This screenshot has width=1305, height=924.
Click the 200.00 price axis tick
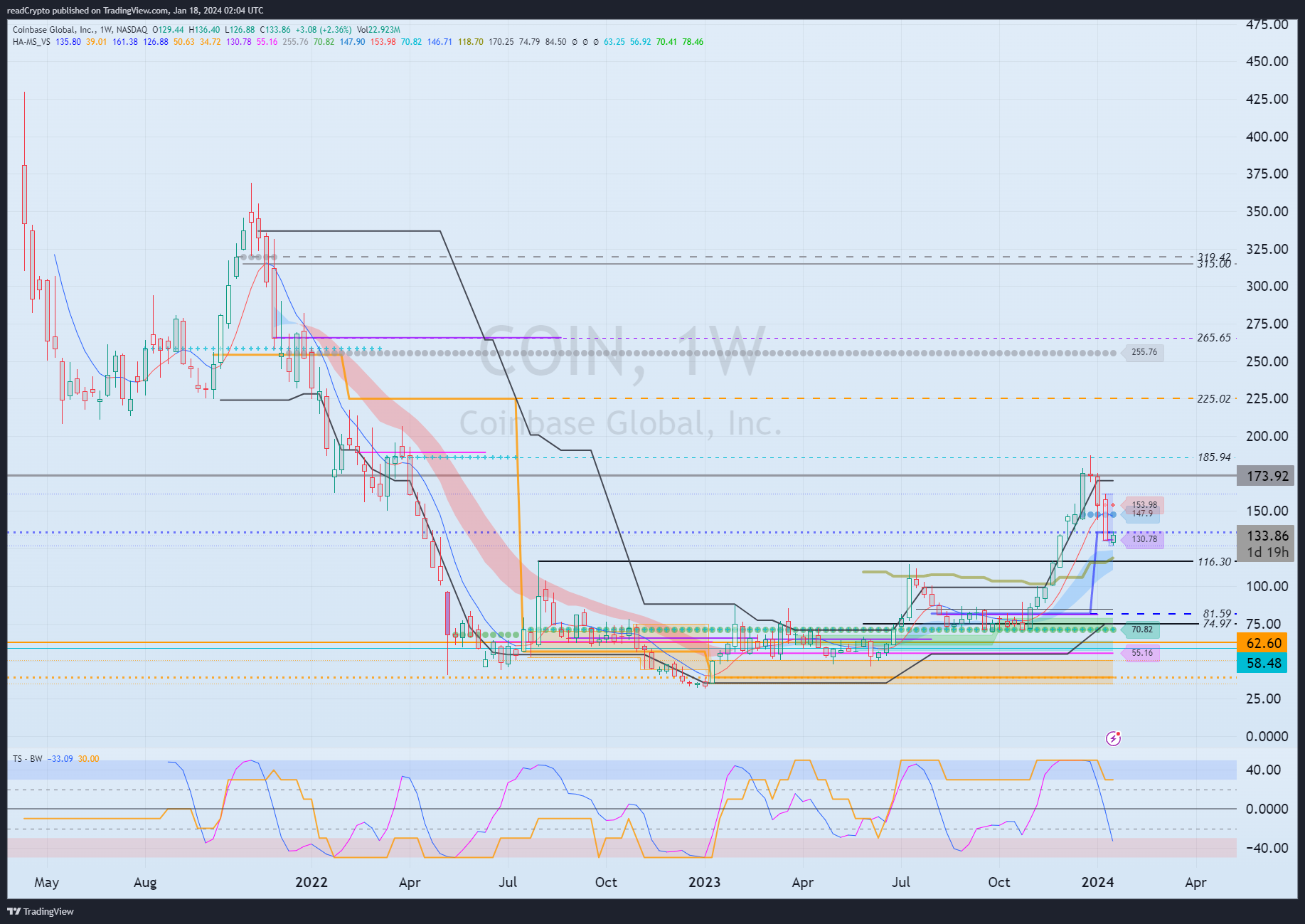[1267, 436]
